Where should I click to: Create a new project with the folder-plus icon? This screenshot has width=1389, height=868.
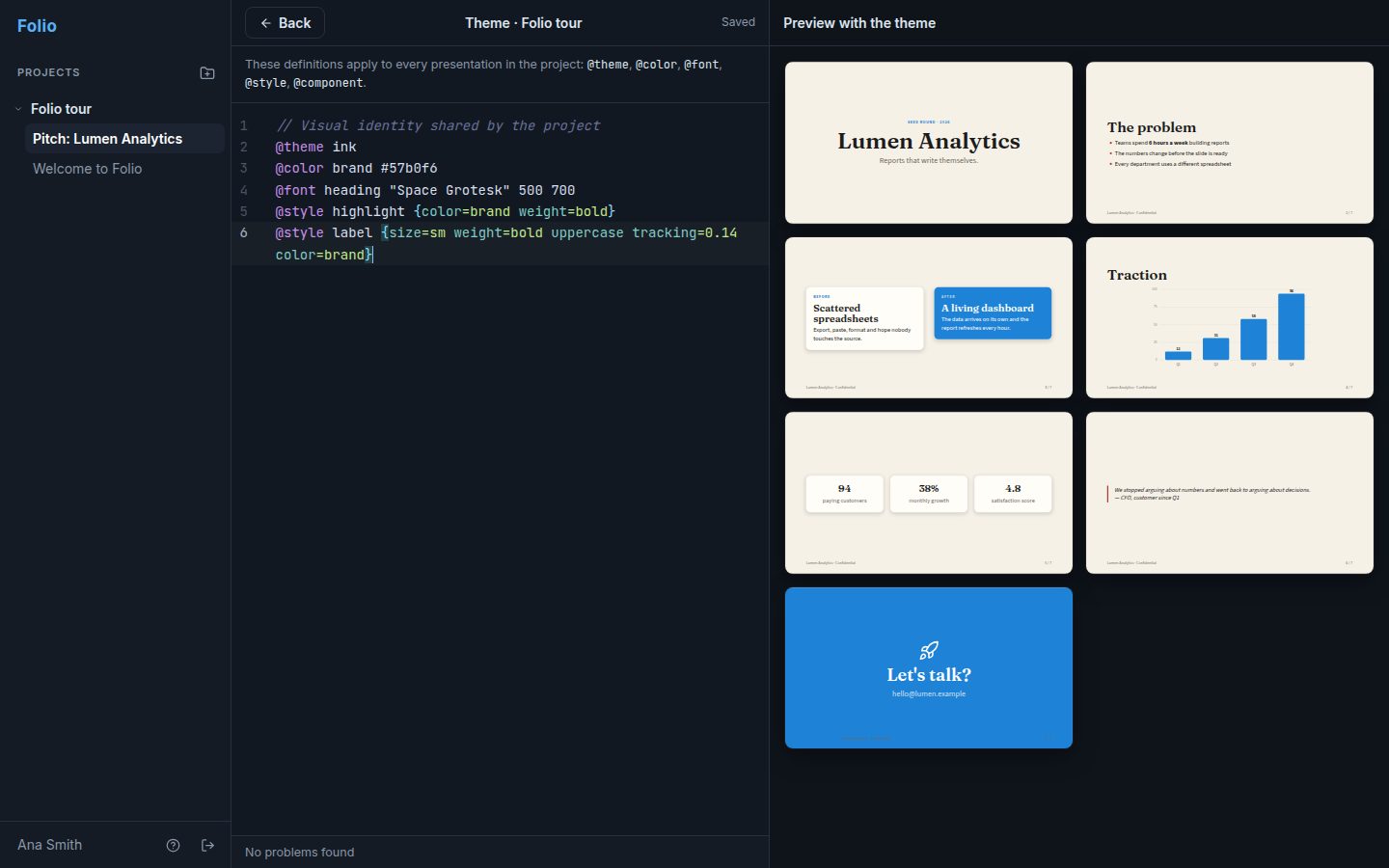tap(207, 72)
